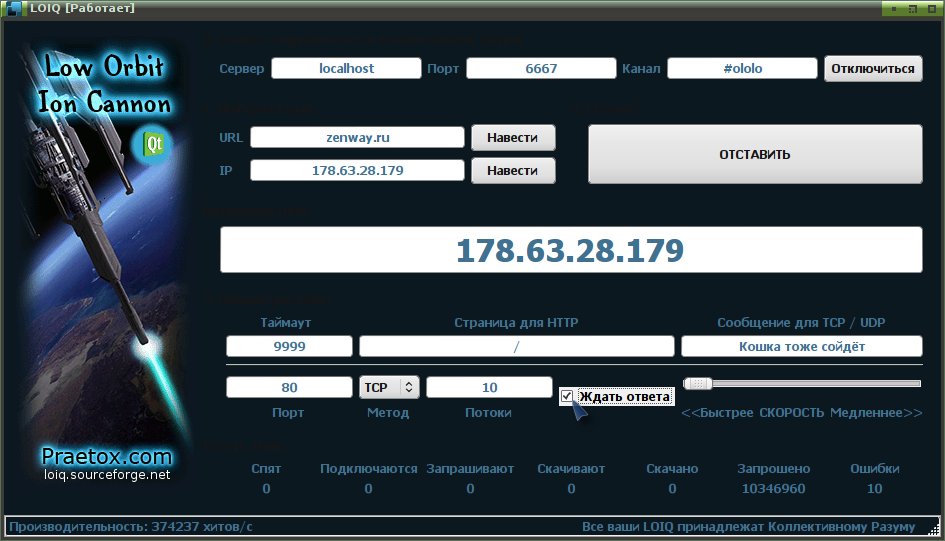
Task: Click the 'Сообщение для TCP / UDP' label
Action: coord(801,322)
